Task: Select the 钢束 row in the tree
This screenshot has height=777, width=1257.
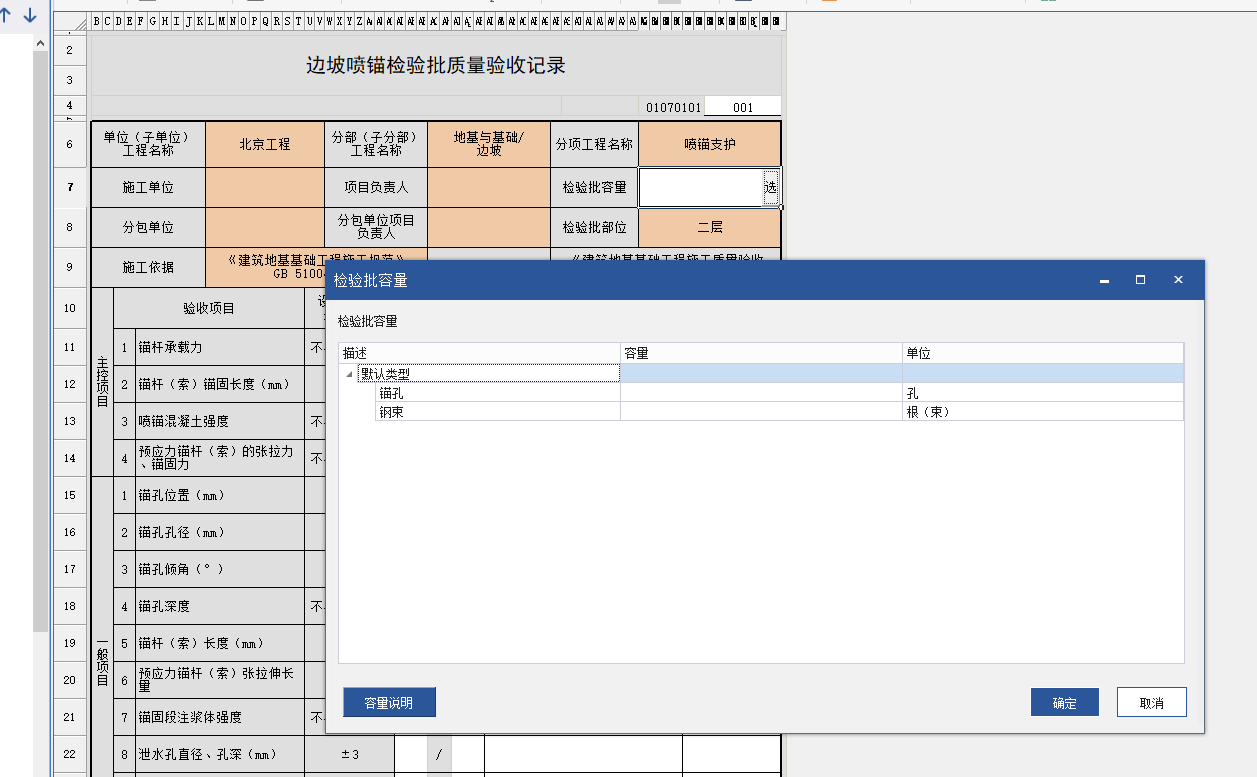Action: [x=392, y=412]
